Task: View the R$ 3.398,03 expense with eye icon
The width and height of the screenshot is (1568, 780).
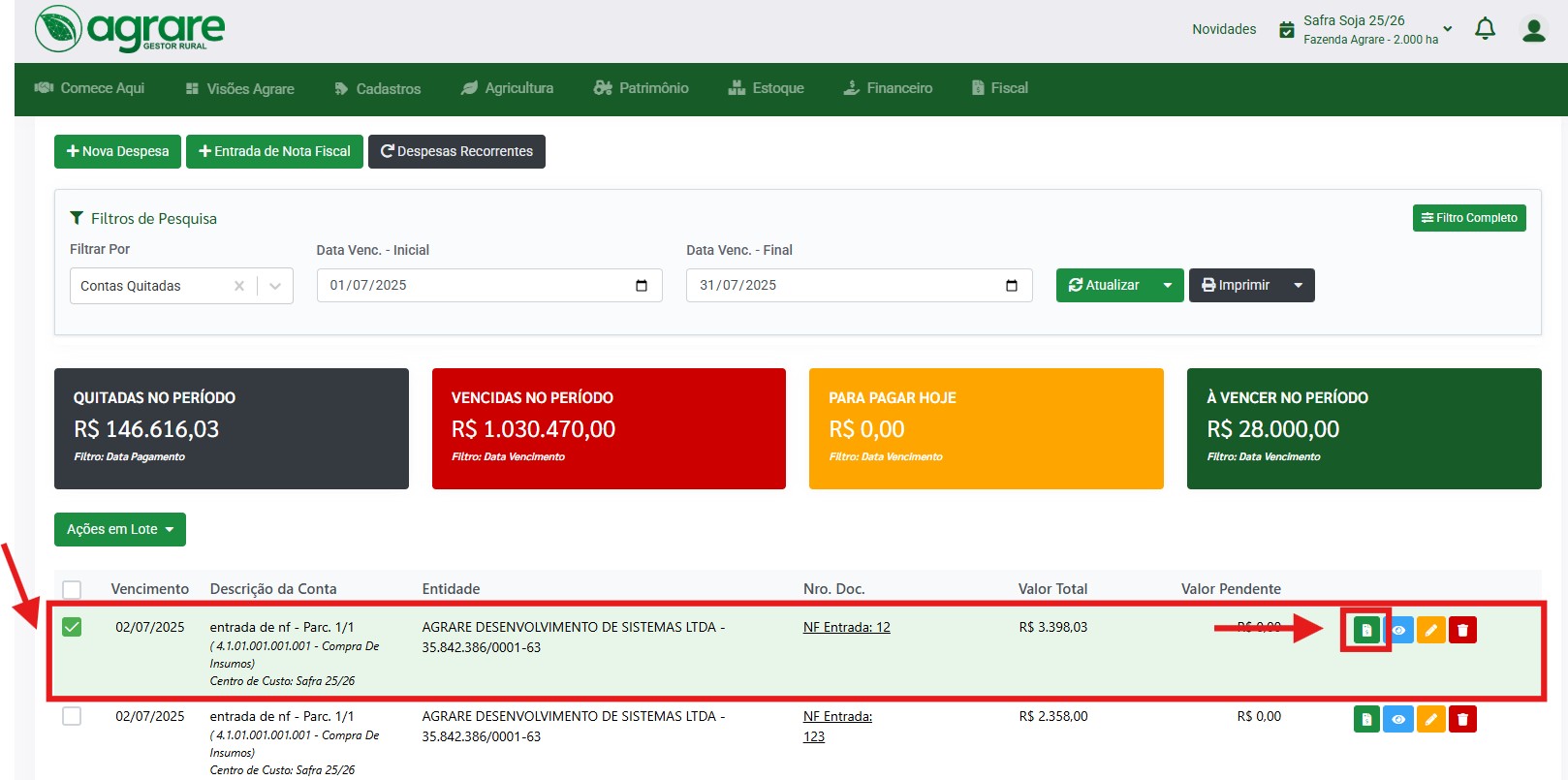Action: pos(1398,630)
